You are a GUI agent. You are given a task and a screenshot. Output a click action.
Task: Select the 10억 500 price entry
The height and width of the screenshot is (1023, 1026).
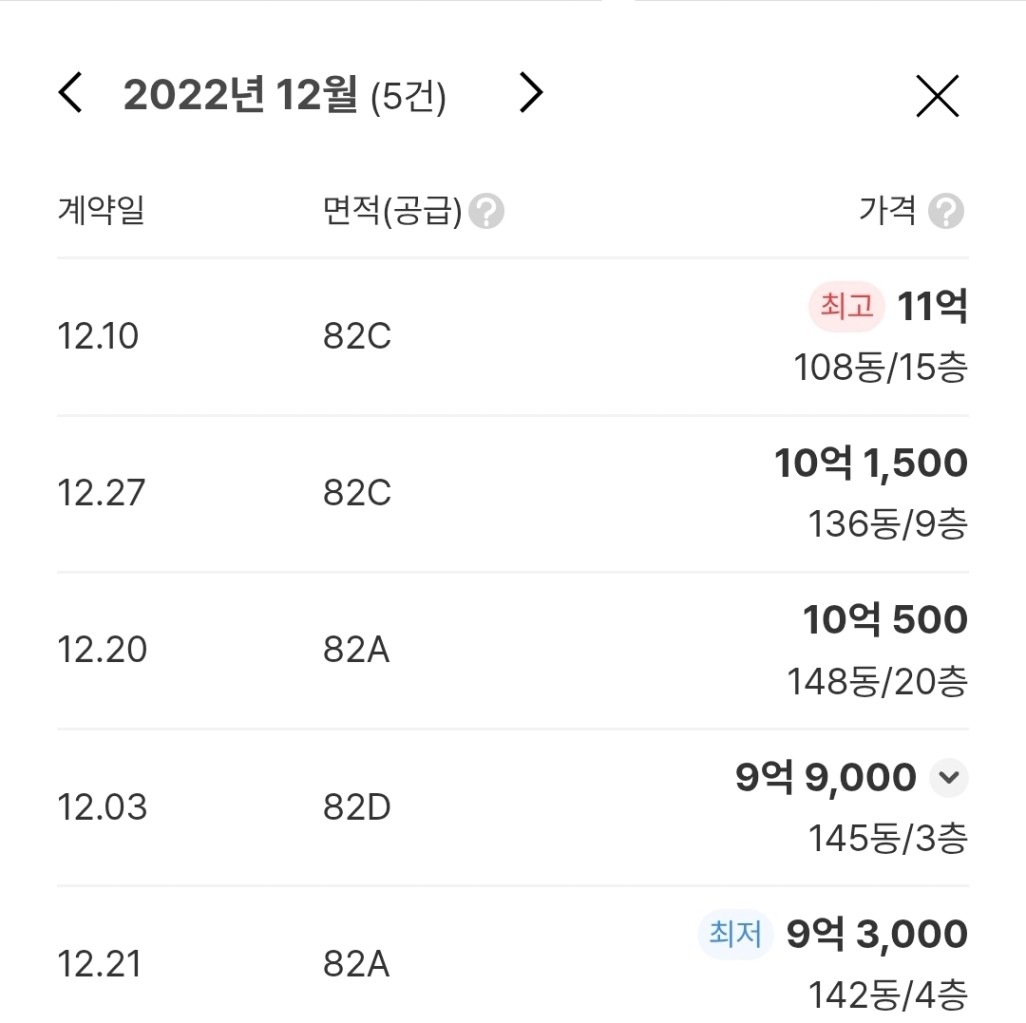[885, 620]
